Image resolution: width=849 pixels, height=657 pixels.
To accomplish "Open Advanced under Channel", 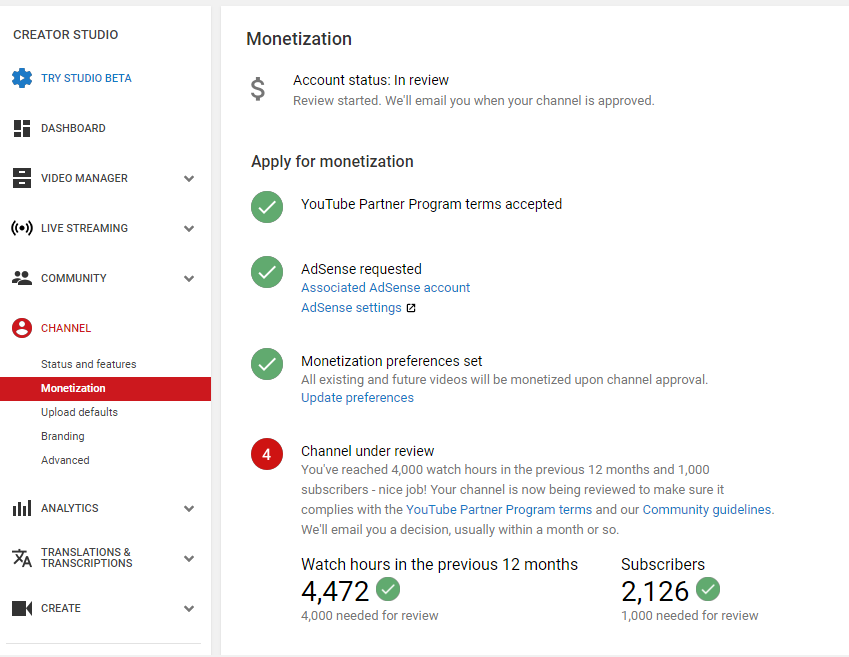I will pos(66,460).
